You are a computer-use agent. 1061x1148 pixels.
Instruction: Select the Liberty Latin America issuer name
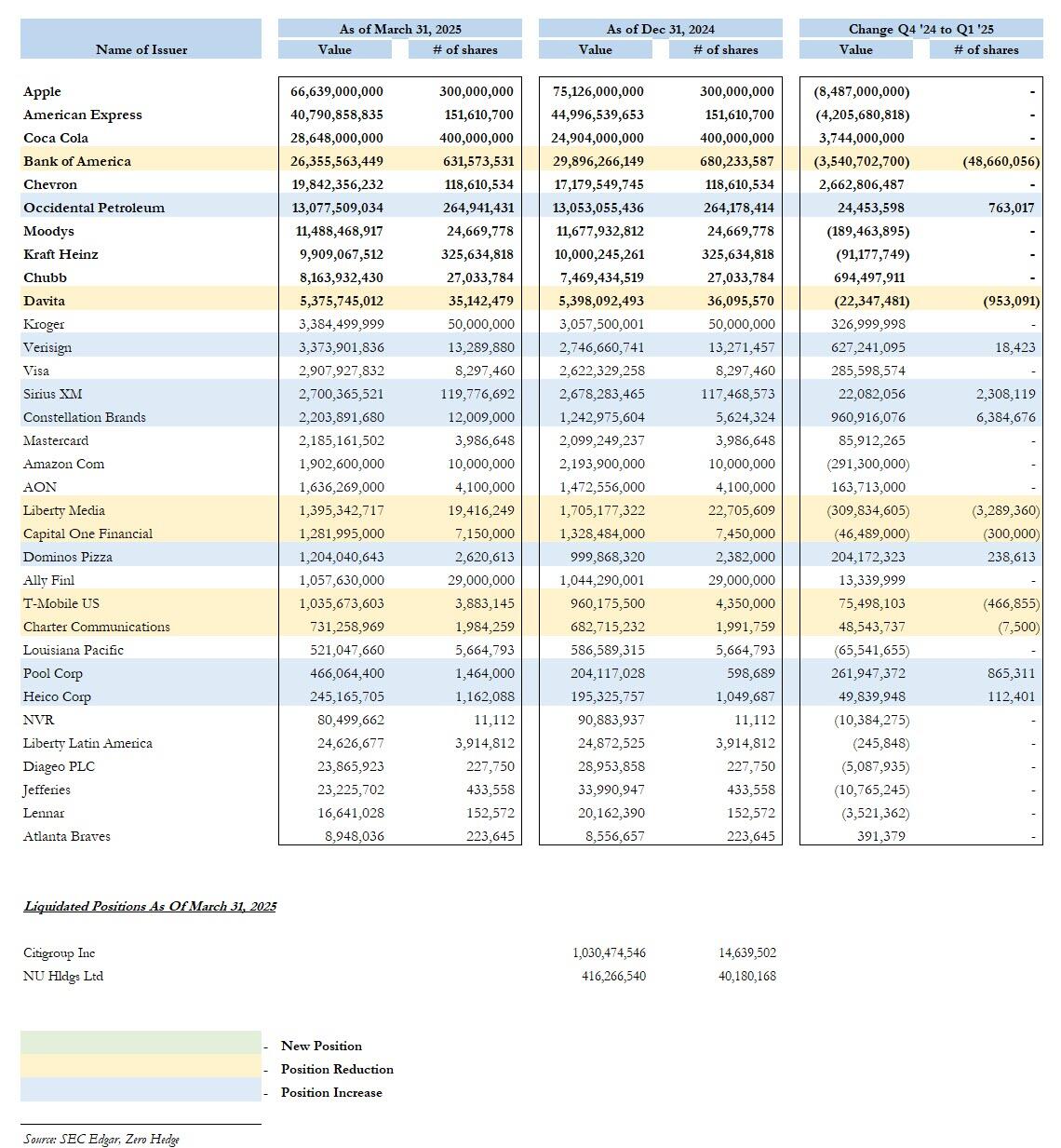pyautogui.click(x=87, y=743)
